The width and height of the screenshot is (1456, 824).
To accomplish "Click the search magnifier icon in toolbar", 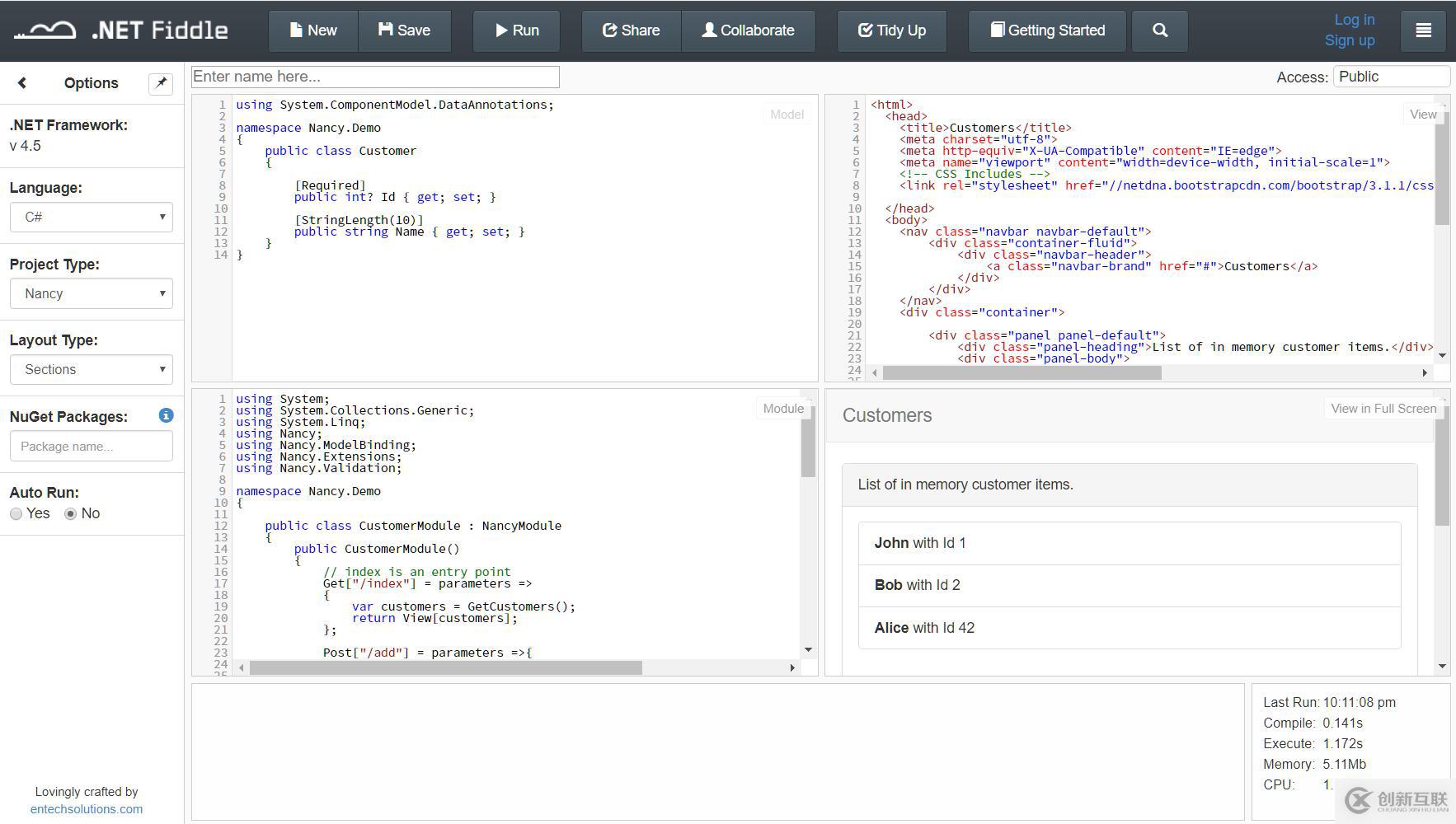I will coord(1159,30).
